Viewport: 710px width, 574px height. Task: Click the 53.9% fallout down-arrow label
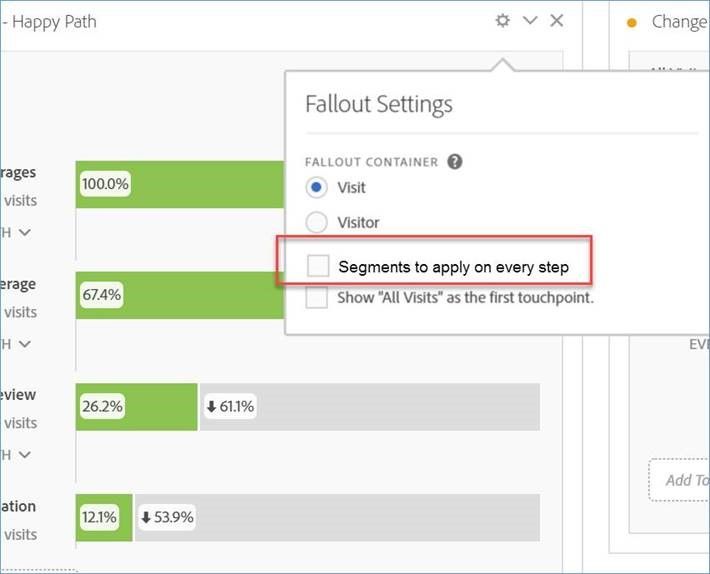pos(168,518)
